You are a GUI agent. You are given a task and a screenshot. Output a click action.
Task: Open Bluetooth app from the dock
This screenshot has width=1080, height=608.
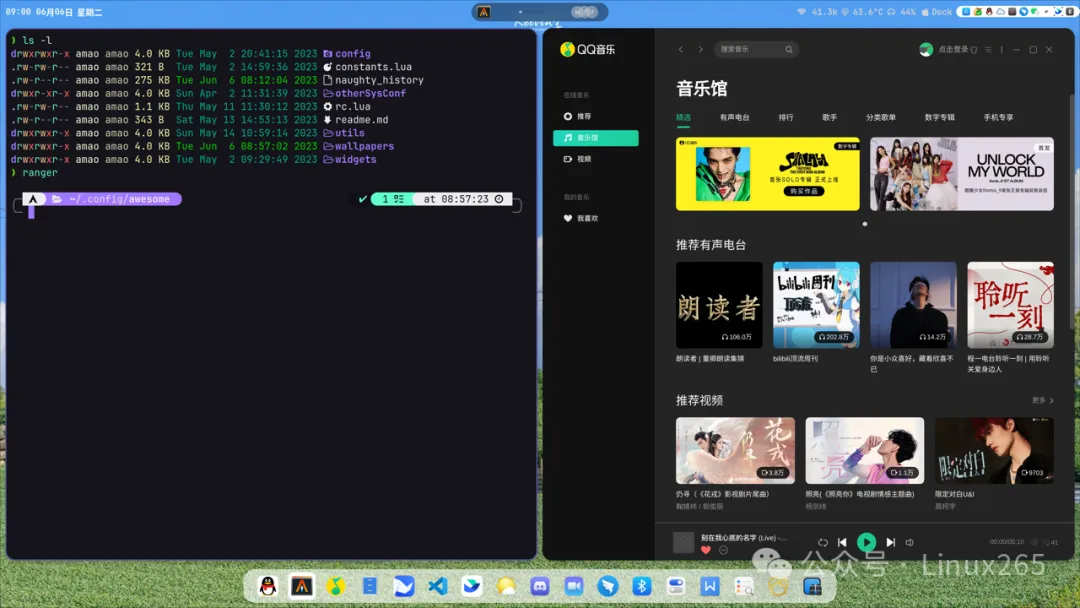pos(641,586)
